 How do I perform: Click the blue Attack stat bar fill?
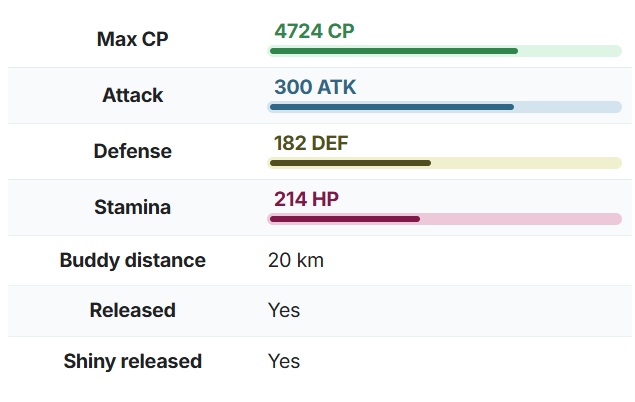click(391, 107)
